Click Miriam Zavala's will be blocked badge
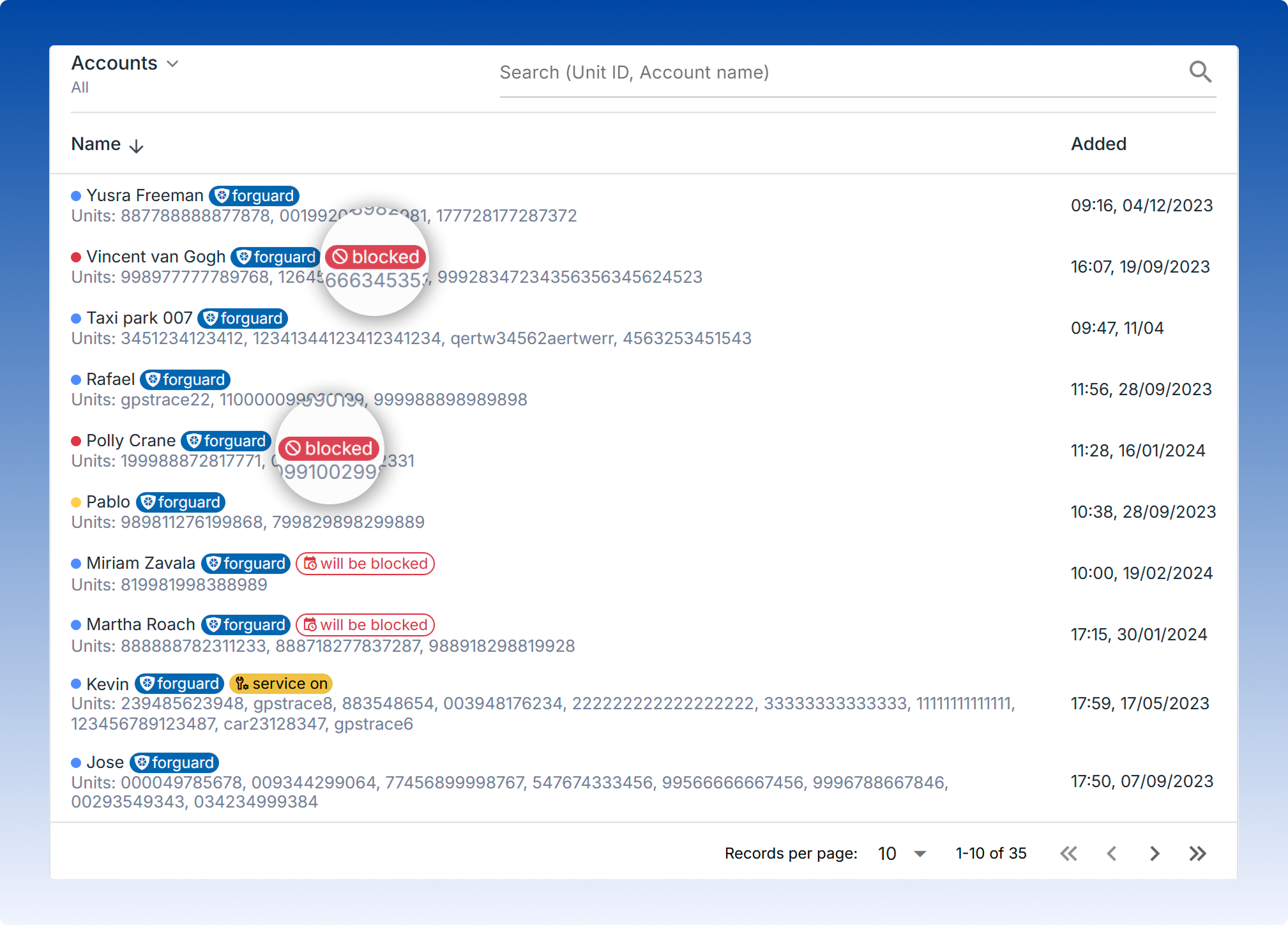 point(365,564)
